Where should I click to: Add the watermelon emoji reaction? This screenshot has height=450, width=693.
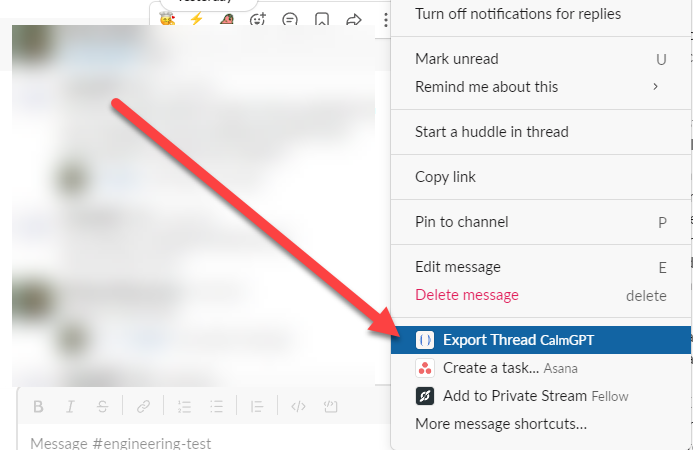[x=226, y=19]
